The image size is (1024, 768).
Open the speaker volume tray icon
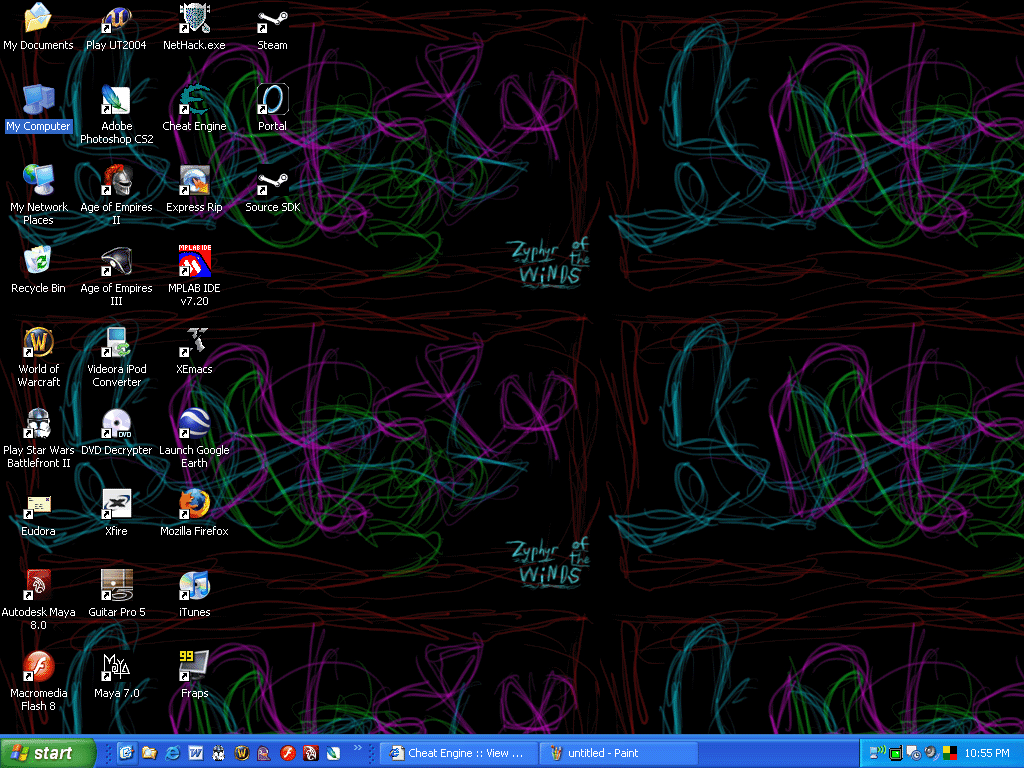pos(931,753)
